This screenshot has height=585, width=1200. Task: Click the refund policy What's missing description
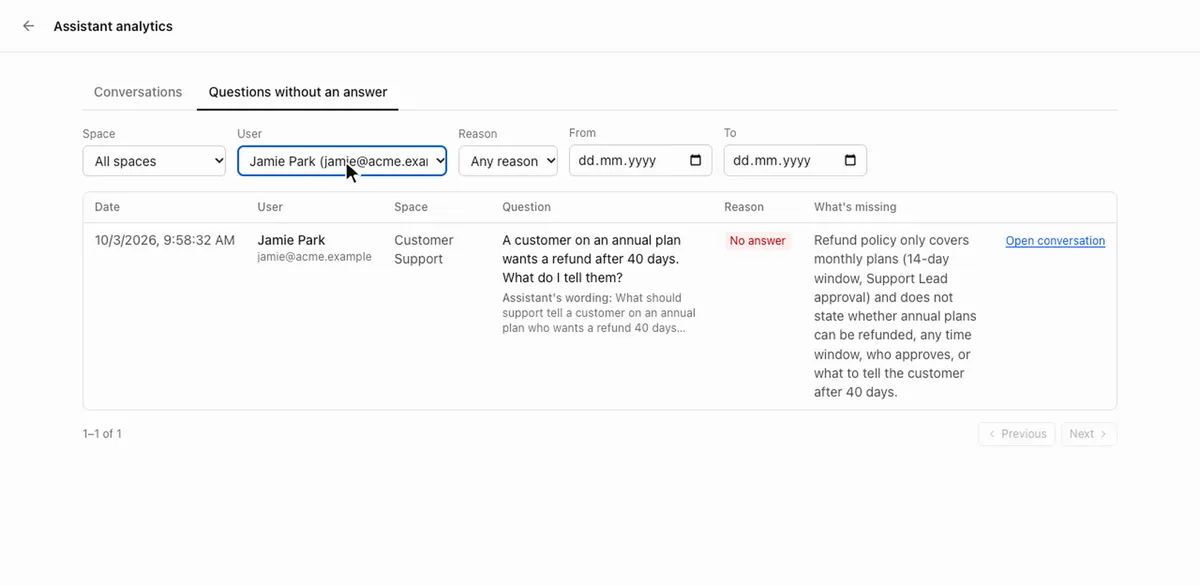[x=895, y=316]
